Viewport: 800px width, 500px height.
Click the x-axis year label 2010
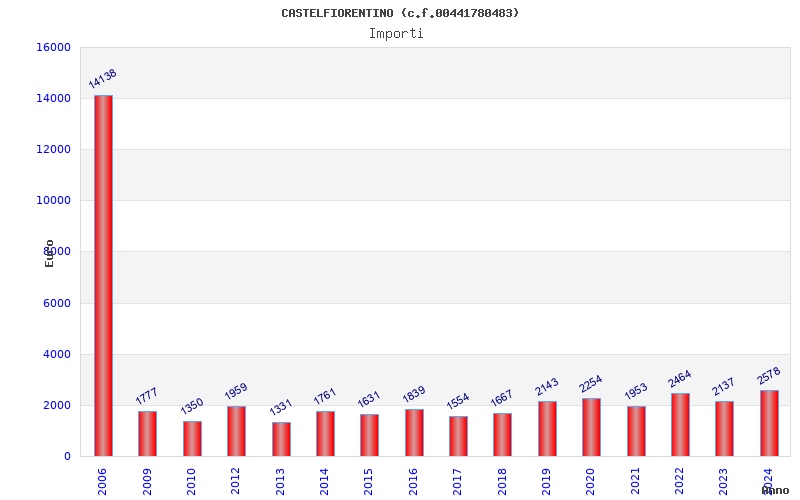[x=191, y=481]
